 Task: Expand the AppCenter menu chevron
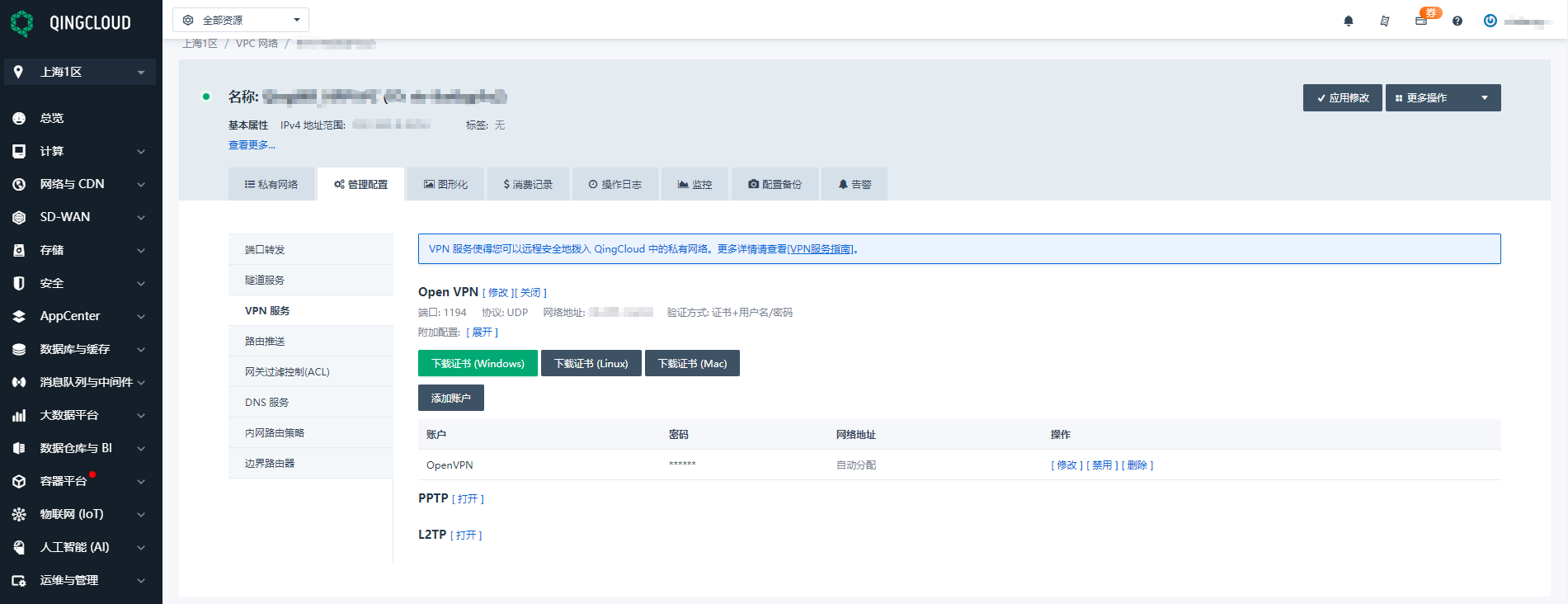(x=141, y=317)
